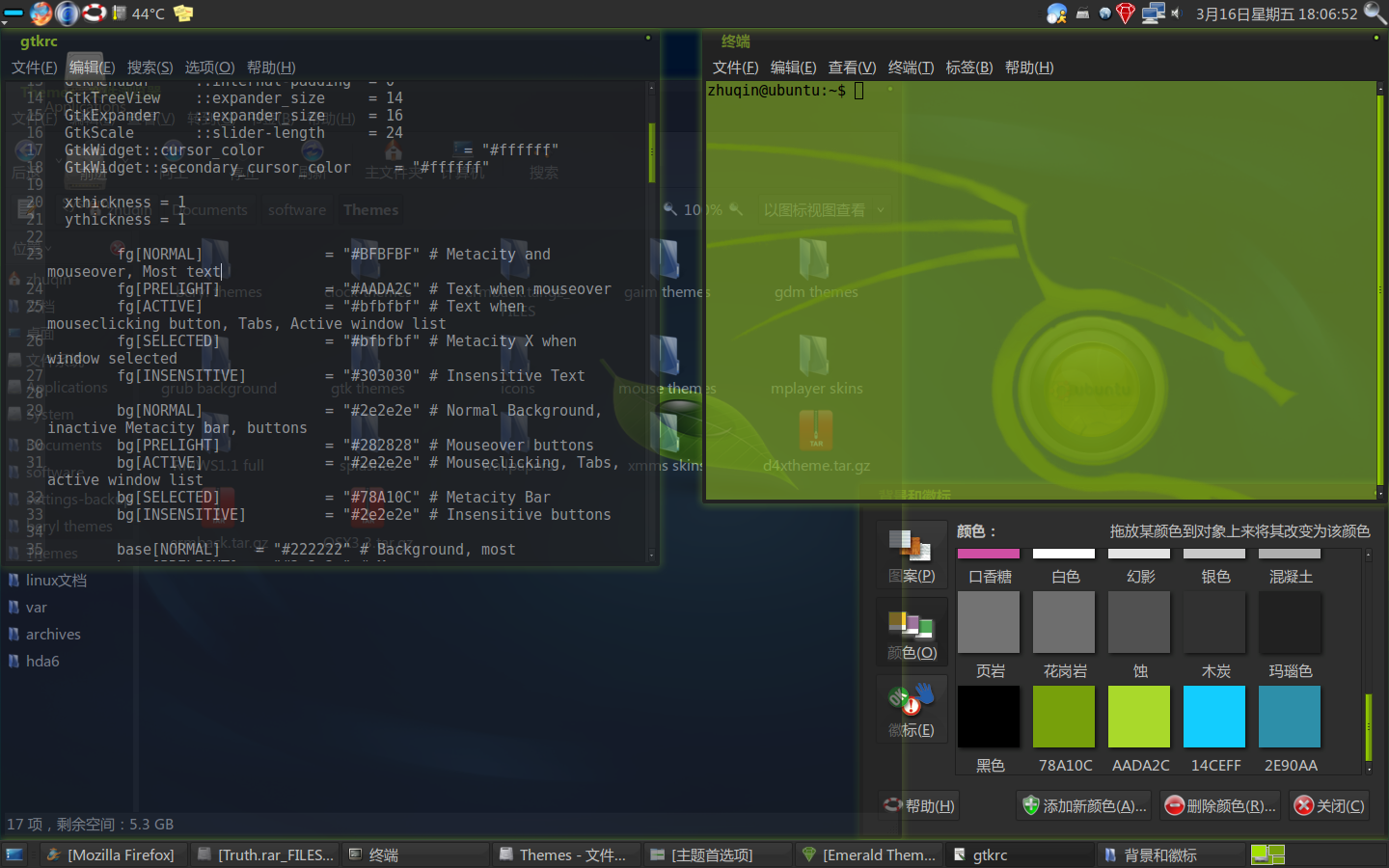
Task: Select the 图案 patterns tab
Action: pos(912,555)
